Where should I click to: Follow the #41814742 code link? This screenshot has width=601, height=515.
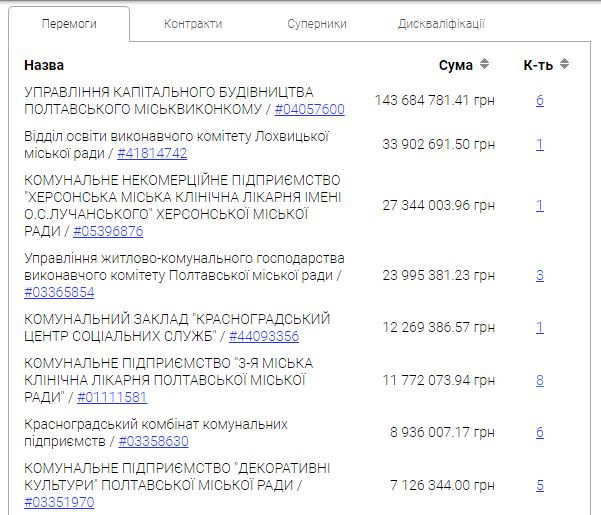(152, 153)
